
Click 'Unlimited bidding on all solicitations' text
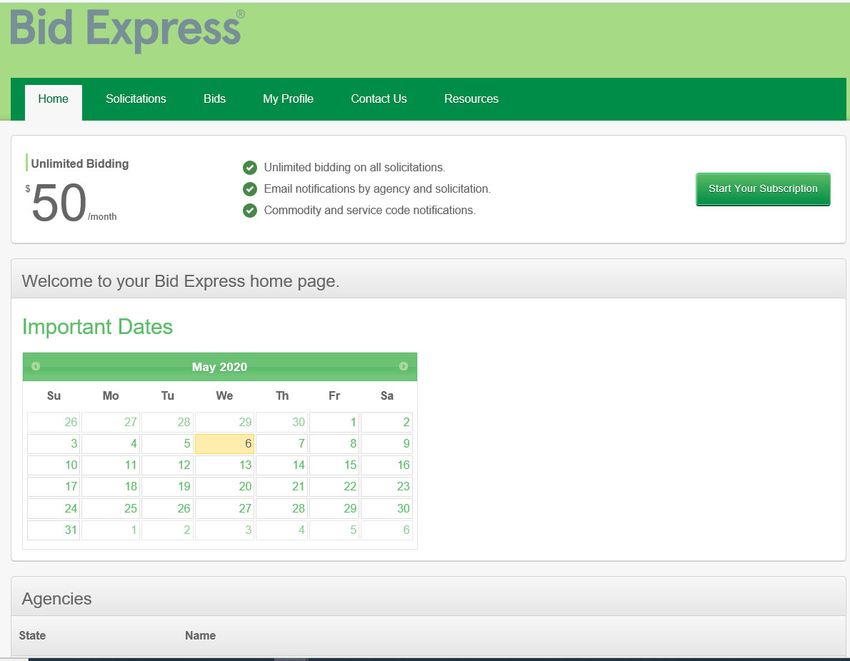click(355, 168)
